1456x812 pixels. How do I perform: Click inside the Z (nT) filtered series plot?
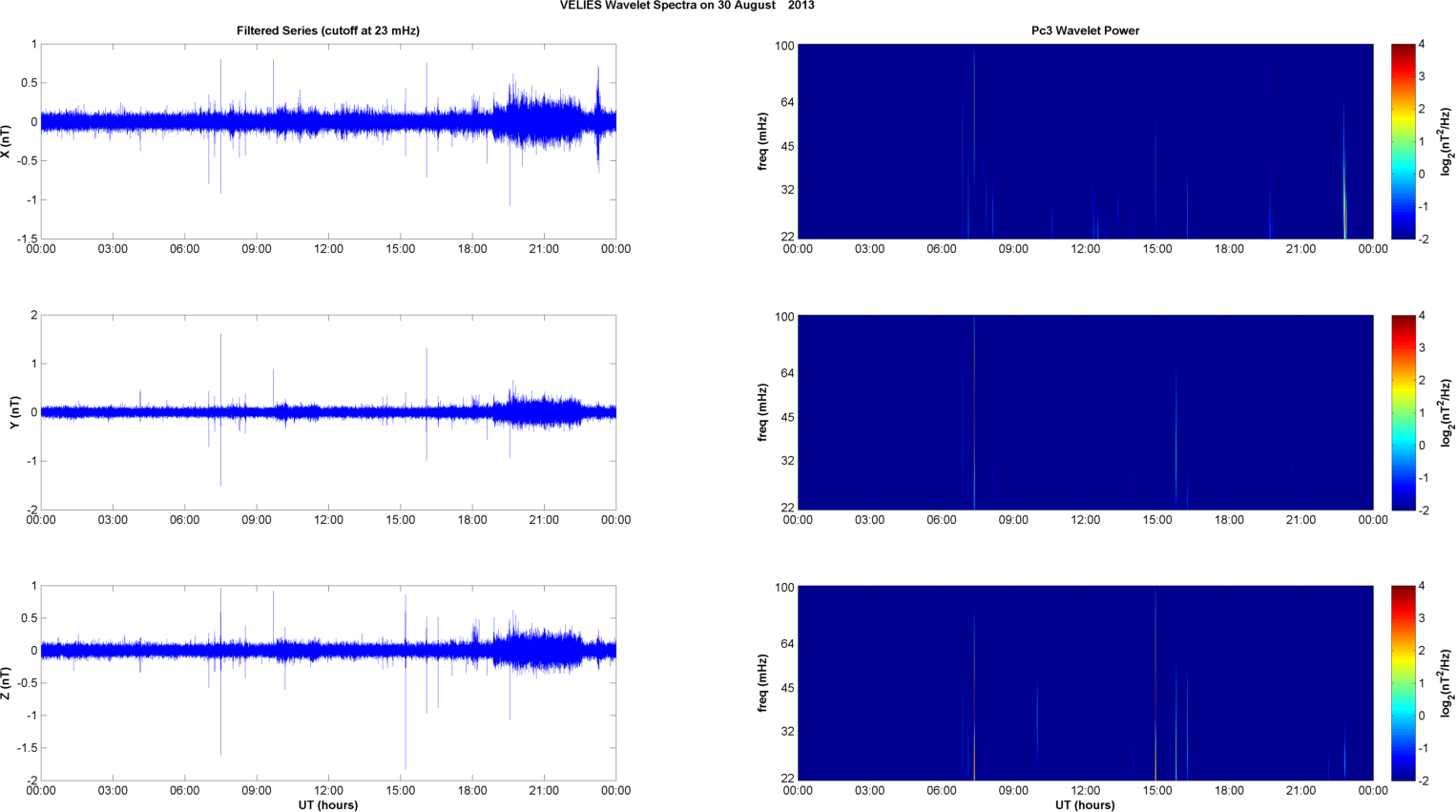coord(328,683)
